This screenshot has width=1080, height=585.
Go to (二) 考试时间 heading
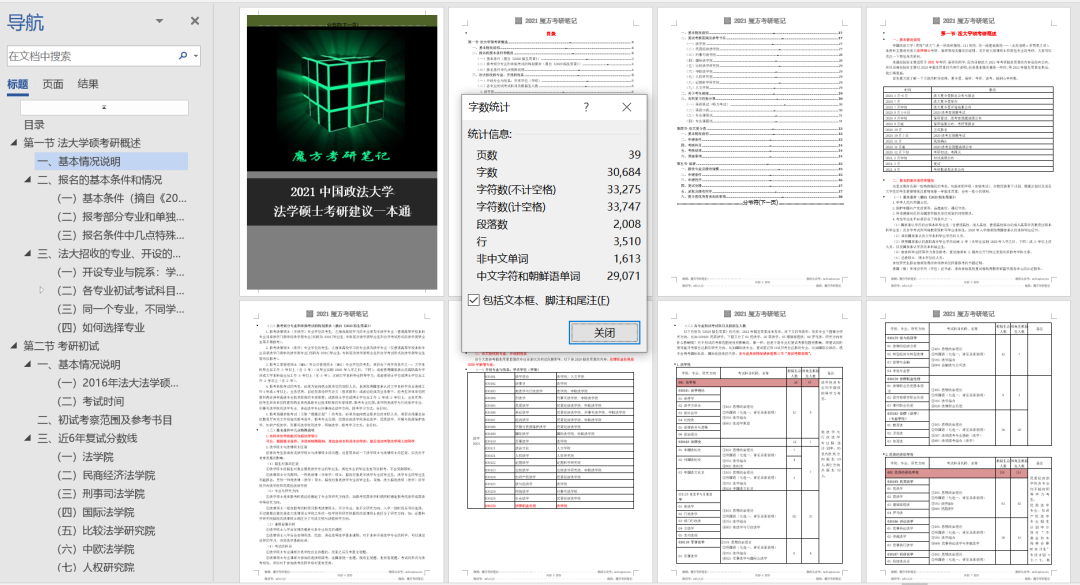tap(90, 401)
